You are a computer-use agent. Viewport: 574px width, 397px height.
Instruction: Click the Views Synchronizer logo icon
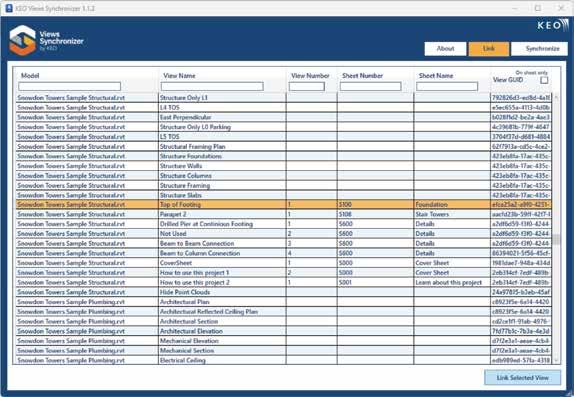[x=23, y=40]
